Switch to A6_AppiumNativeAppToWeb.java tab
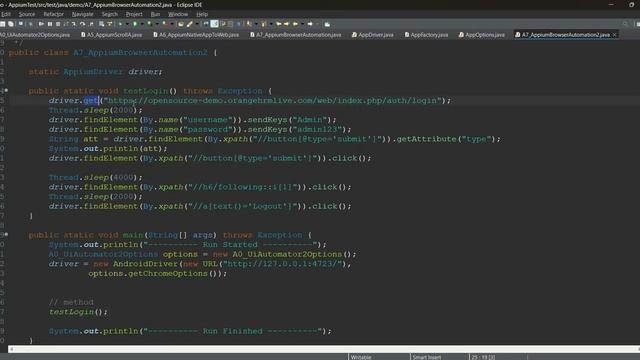 [196, 35]
